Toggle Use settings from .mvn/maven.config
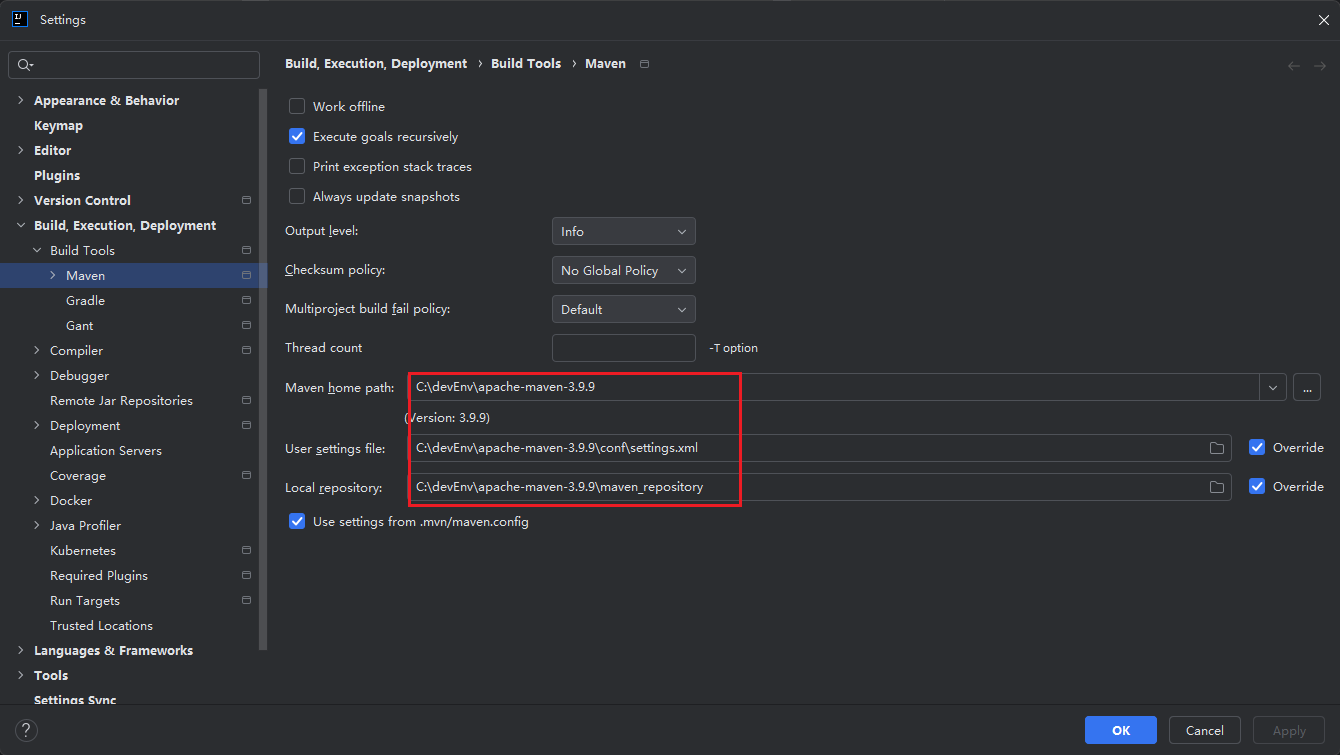This screenshot has height=755, width=1340. click(x=297, y=521)
